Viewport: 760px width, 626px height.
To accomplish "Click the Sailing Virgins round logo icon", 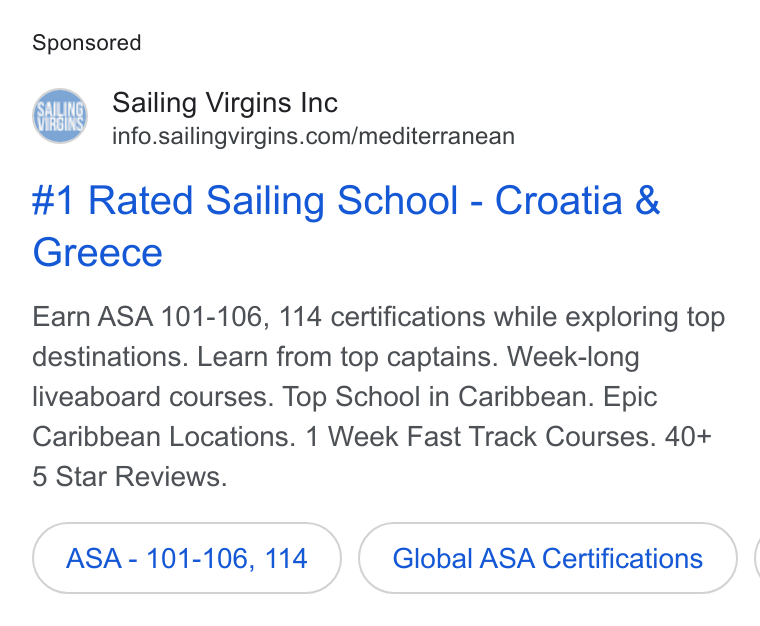I will 60,116.
